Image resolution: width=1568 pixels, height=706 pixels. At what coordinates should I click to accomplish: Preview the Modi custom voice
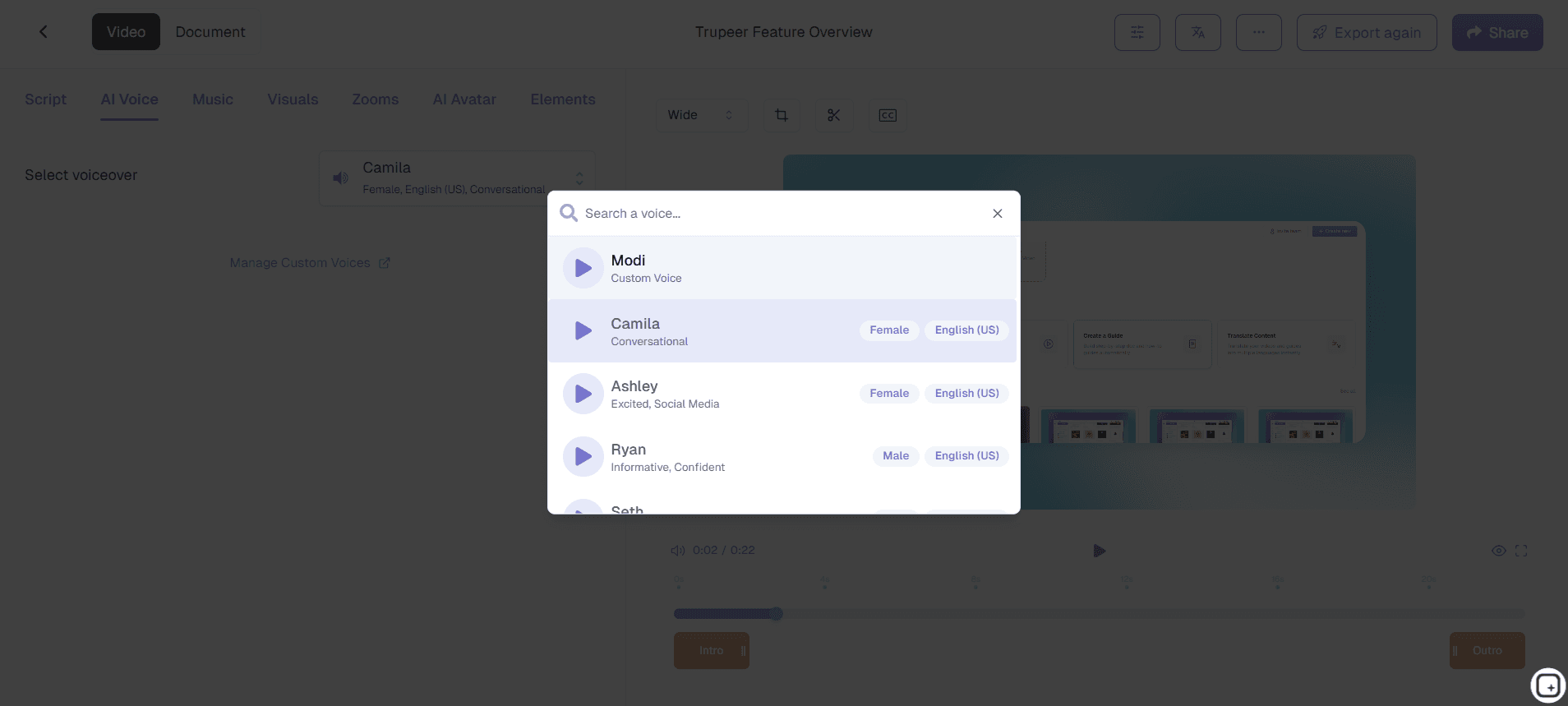(583, 268)
